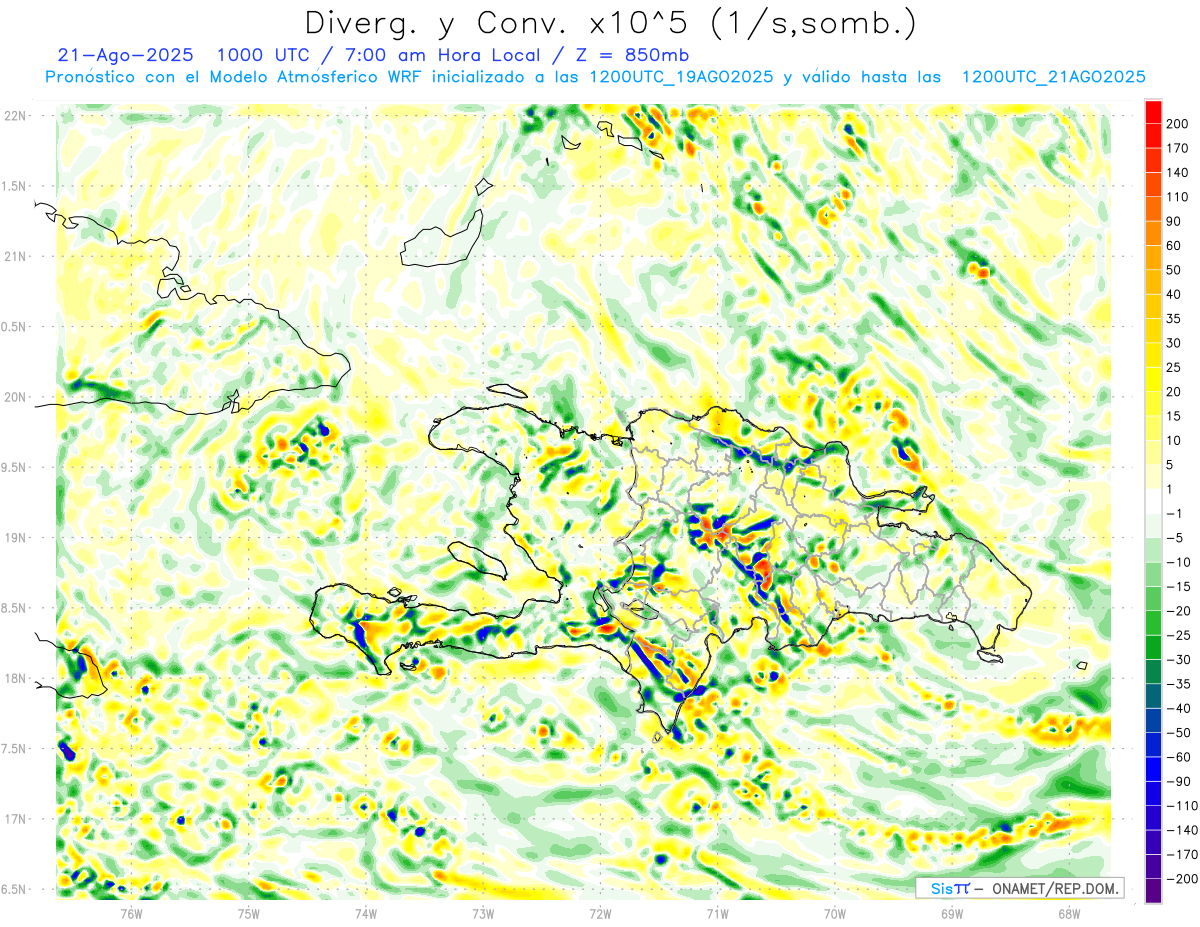Screen dimensions: 1200x927
Task: Click the '71W' longitude label
Action: coord(717,913)
